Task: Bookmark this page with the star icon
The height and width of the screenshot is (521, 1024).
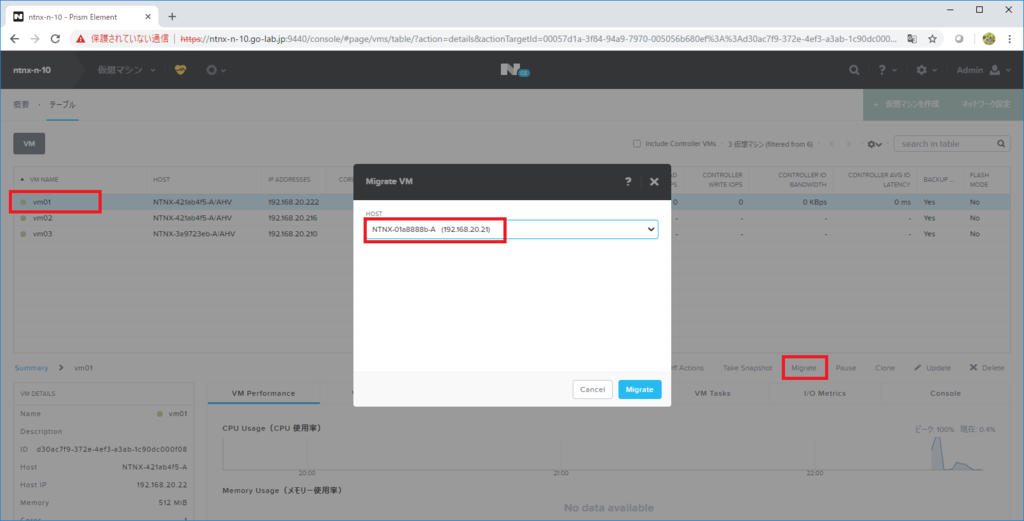Action: coord(933,39)
